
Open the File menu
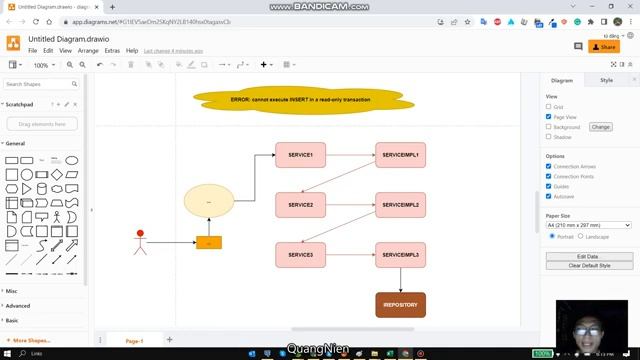click(x=33, y=51)
